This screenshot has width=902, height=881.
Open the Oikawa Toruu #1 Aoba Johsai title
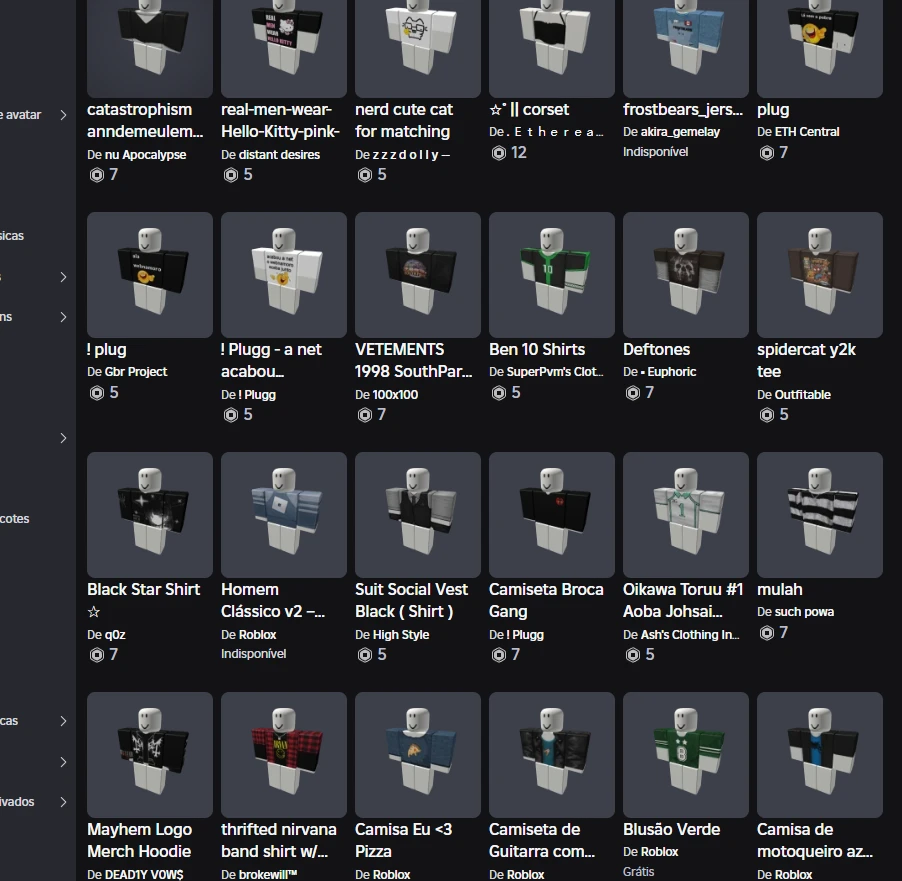pos(684,600)
